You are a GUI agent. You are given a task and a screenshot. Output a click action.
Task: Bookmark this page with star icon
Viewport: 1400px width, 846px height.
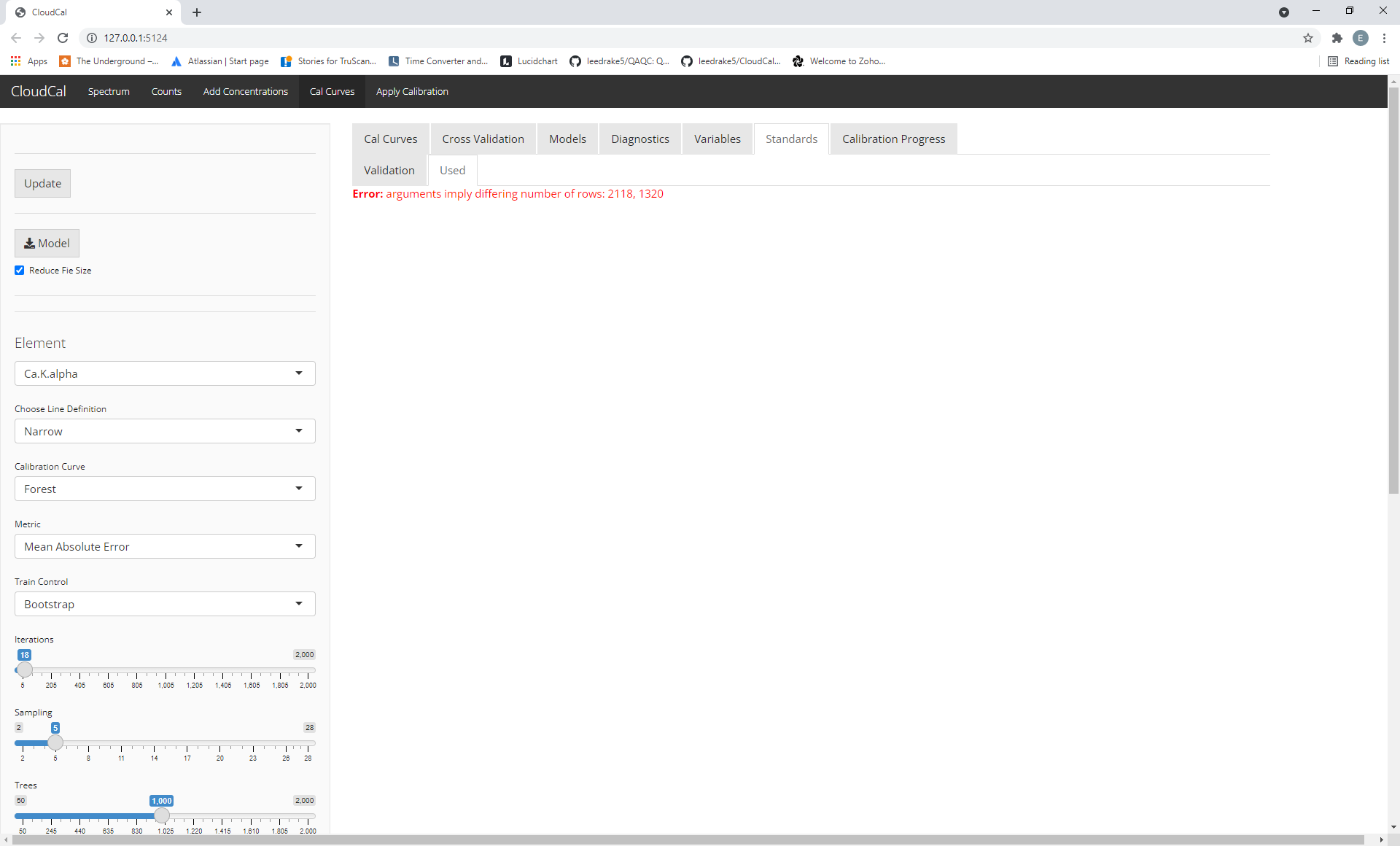(1308, 38)
